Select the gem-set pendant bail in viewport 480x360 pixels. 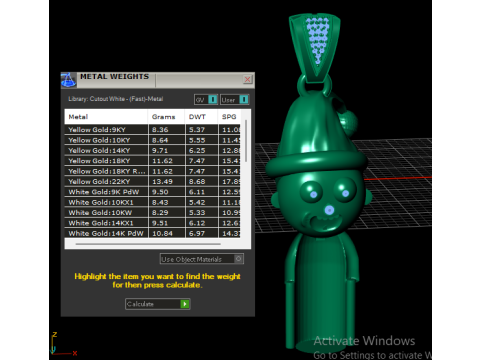[x=315, y=47]
